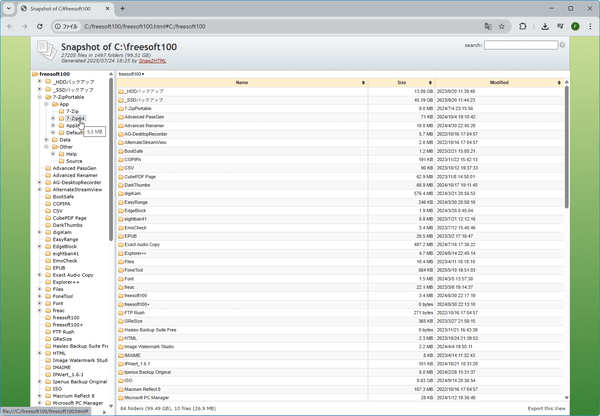Select EmoCheck in the tree
The image size is (600, 416).
tap(65, 261)
